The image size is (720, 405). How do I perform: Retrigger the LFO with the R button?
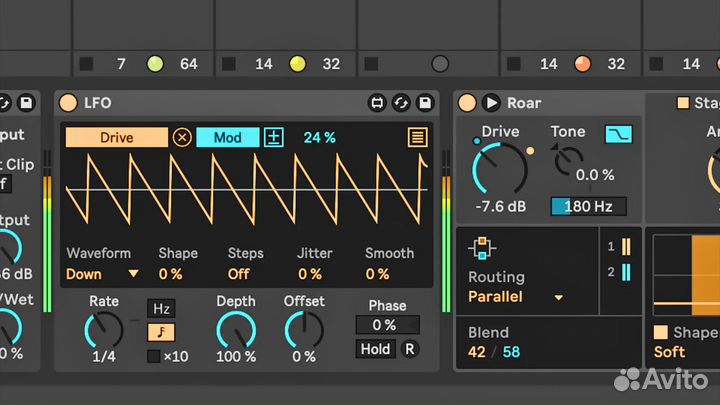click(410, 349)
